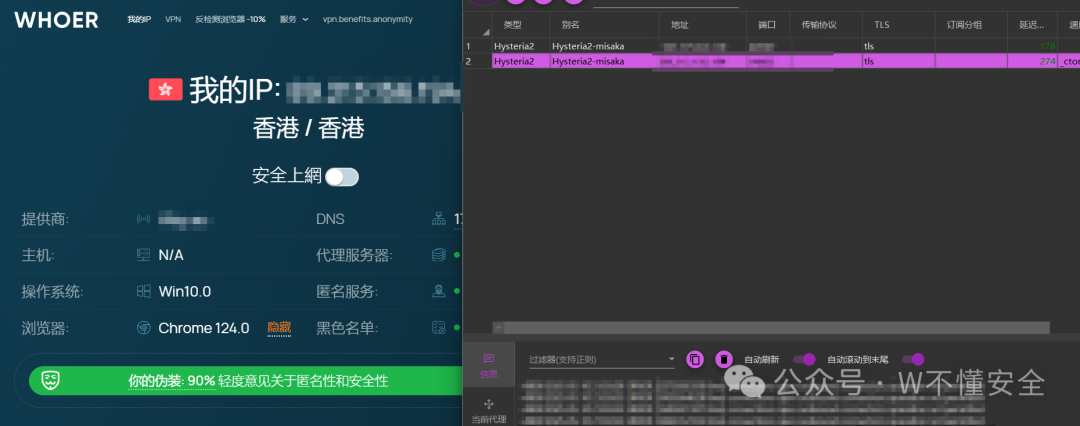Viewport: 1080px width, 426px height.
Task: Open the 过滤器(支持正则) filter combo box
Action: [601, 360]
